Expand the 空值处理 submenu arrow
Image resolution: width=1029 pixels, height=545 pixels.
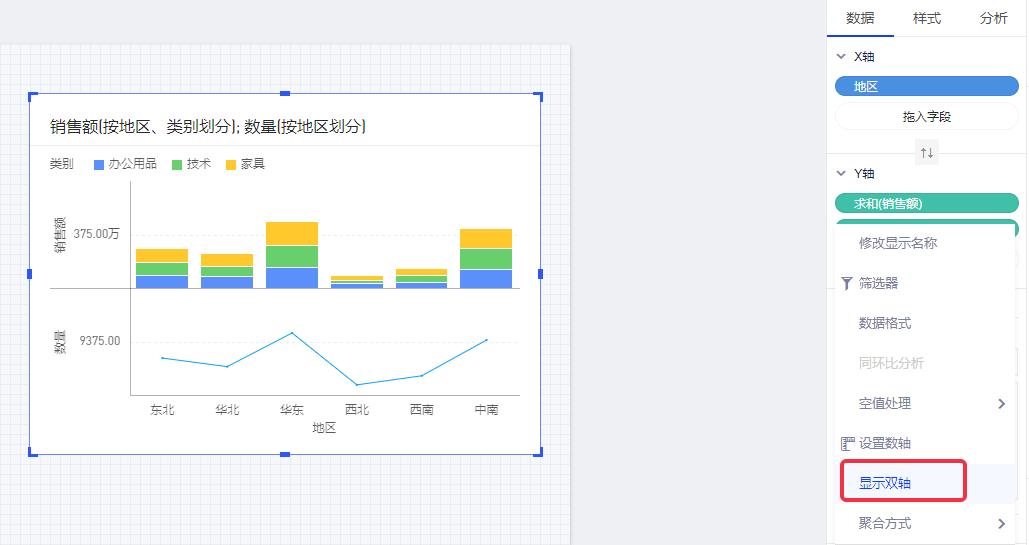pyautogui.click(x=1001, y=403)
